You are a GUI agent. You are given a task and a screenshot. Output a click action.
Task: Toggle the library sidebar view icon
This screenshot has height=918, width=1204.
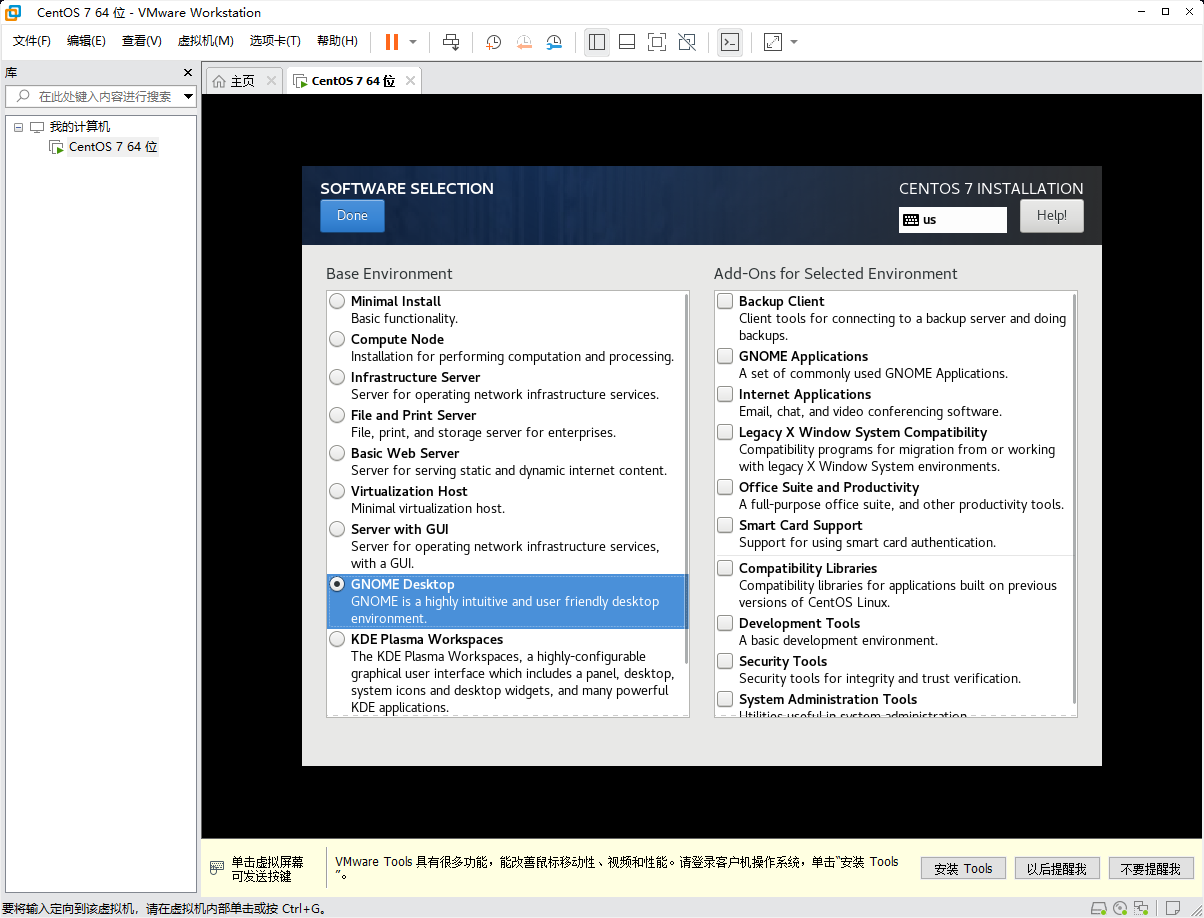[597, 41]
